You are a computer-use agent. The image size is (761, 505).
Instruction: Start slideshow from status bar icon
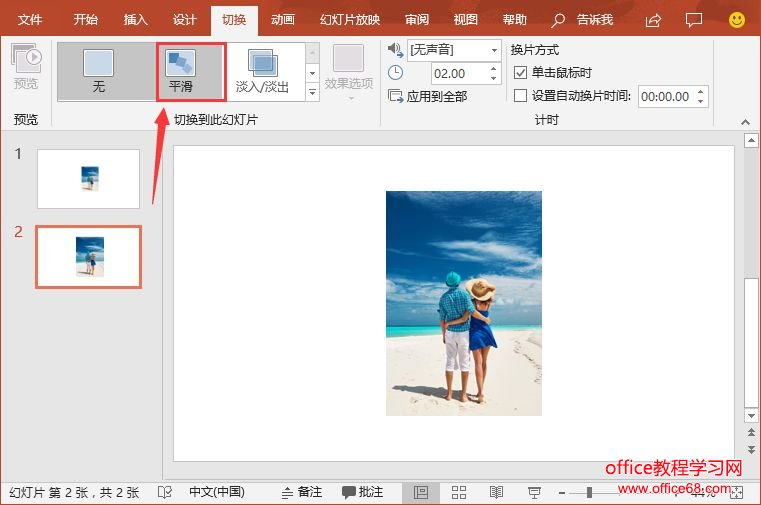click(534, 492)
